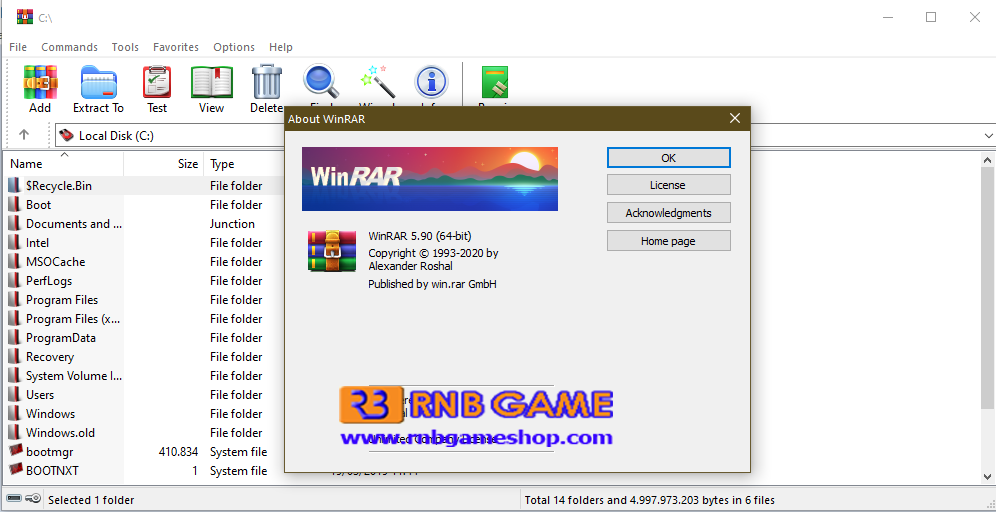Image resolution: width=996 pixels, height=512 pixels.
Task: Click the scrollbar down arrow
Action: (988, 476)
